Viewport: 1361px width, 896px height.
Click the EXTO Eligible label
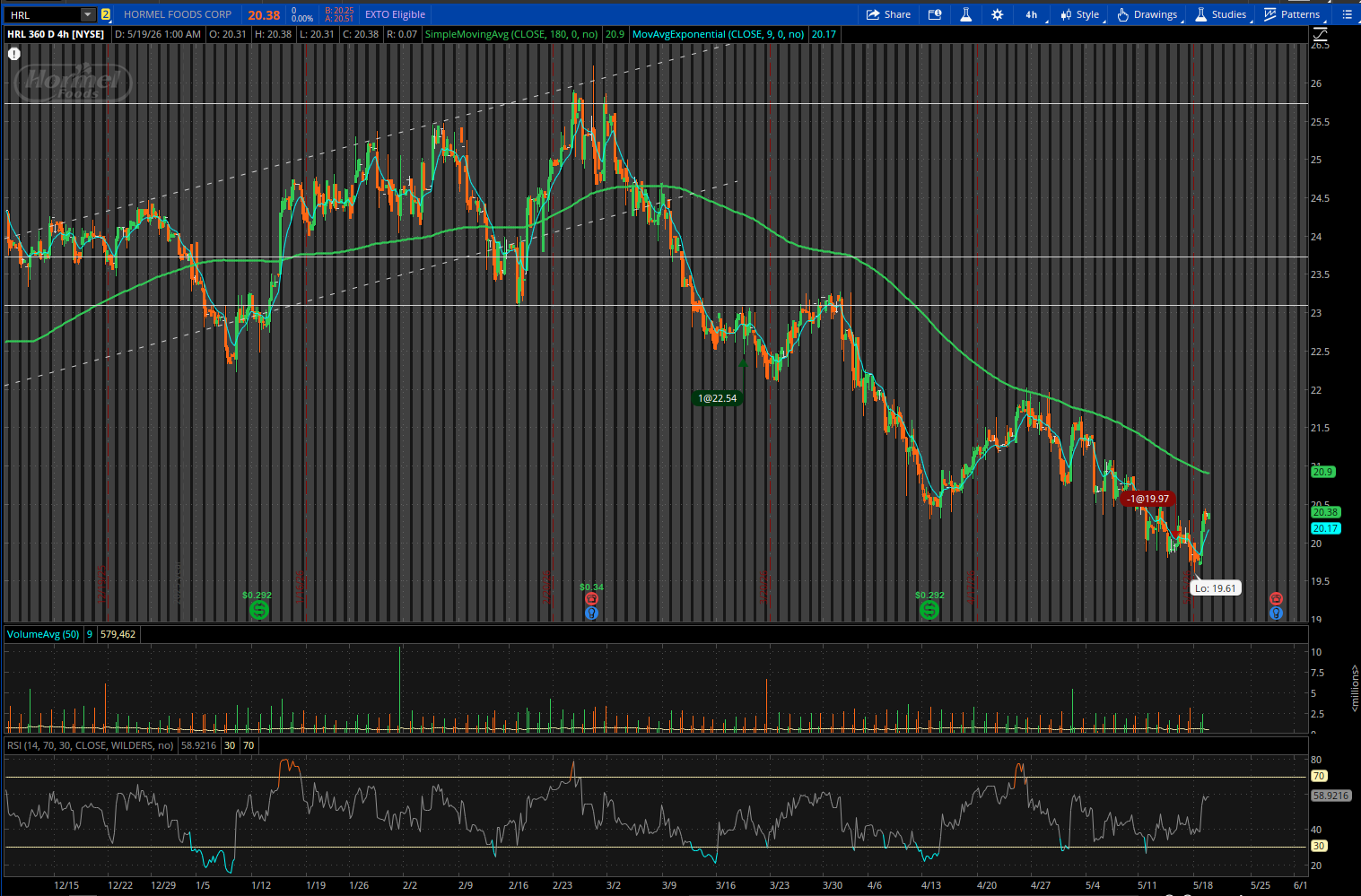click(395, 14)
